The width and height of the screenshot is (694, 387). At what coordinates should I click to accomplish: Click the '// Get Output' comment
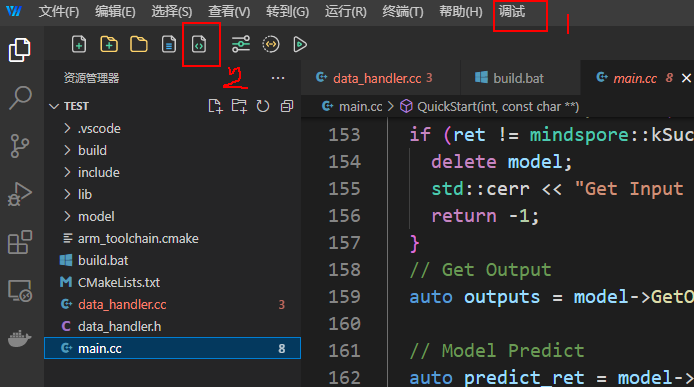[x=480, y=270]
